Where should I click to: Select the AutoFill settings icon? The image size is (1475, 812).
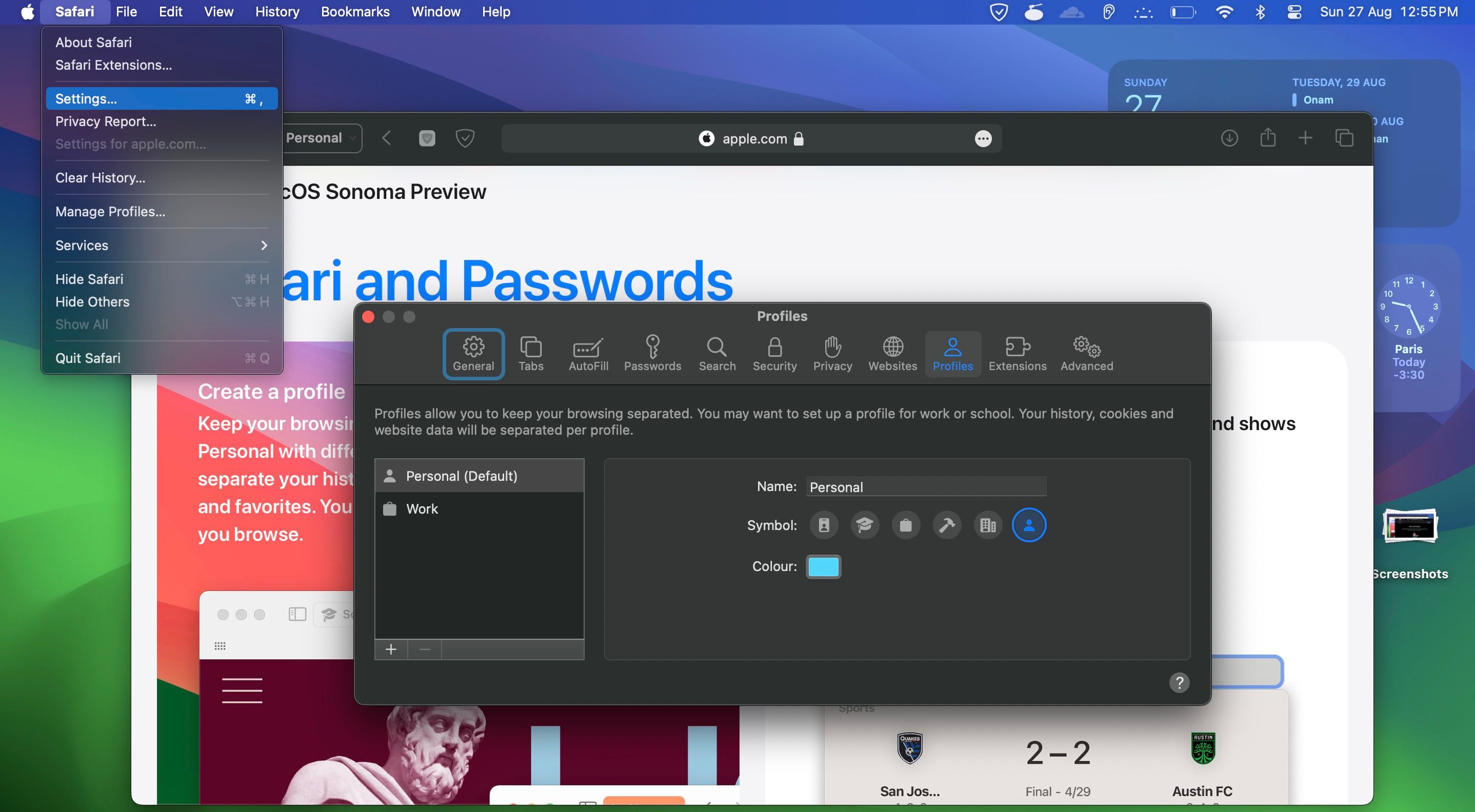click(588, 354)
